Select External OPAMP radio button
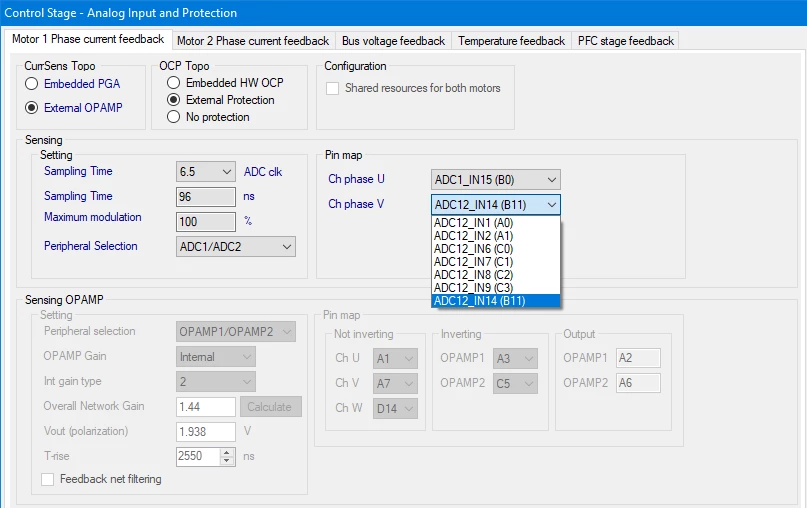 tap(31, 108)
